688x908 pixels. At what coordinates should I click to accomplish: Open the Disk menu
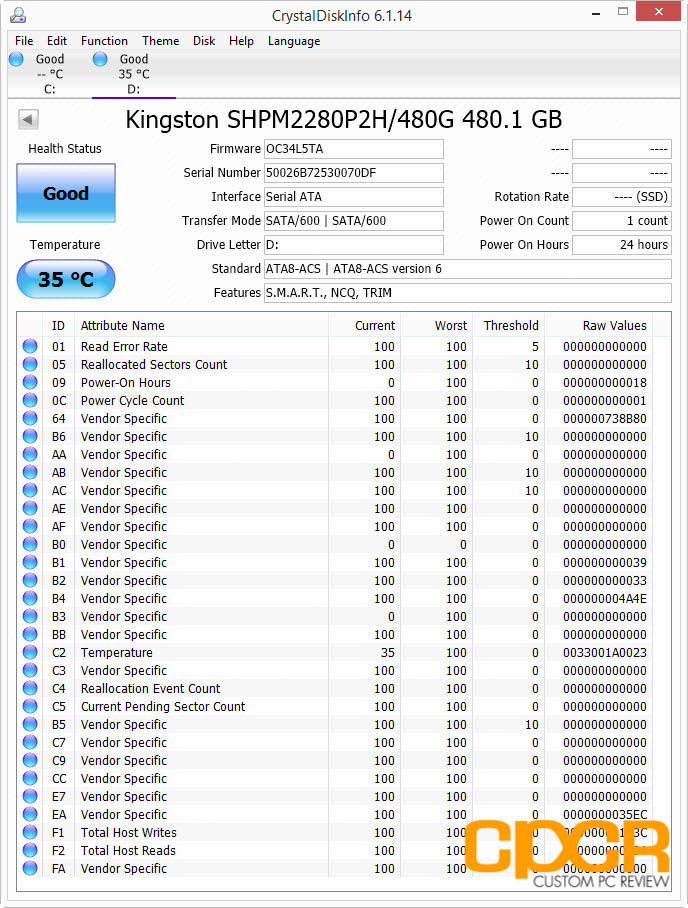pyautogui.click(x=204, y=41)
